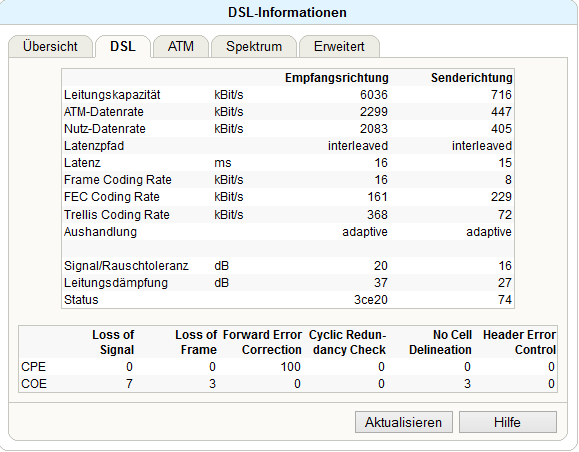Click the No Cell Delineation header

[441, 342]
